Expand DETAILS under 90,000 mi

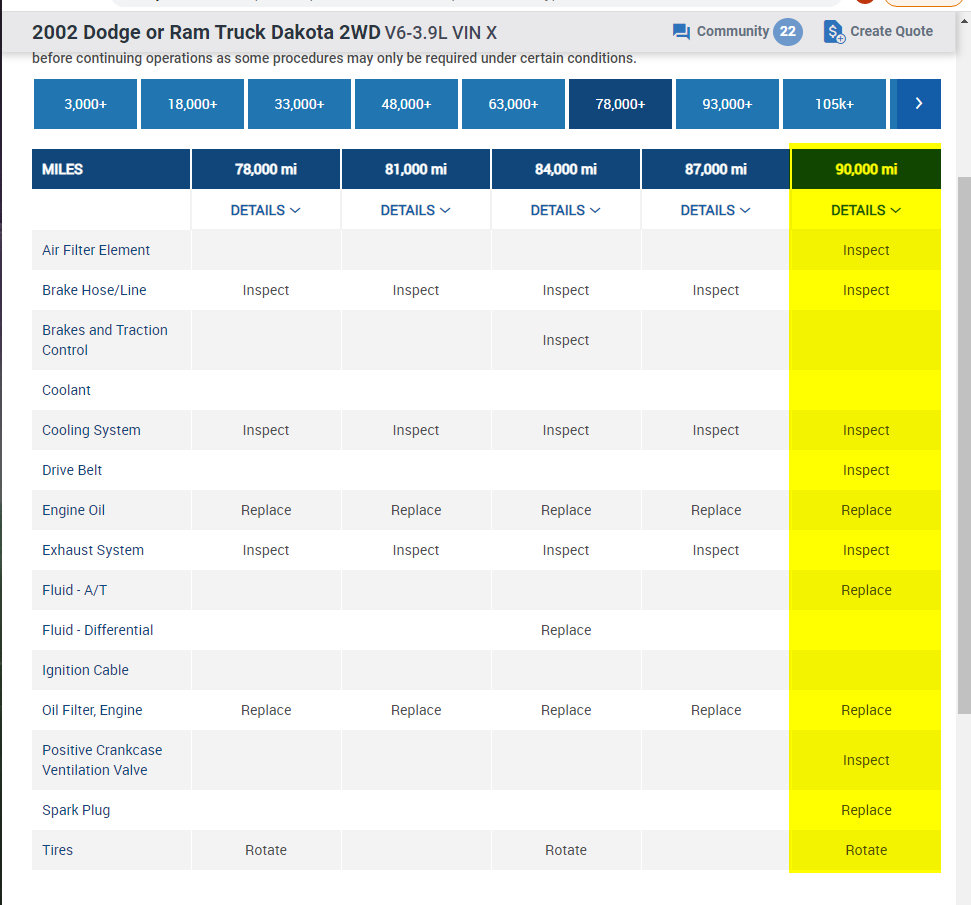pyautogui.click(x=866, y=211)
